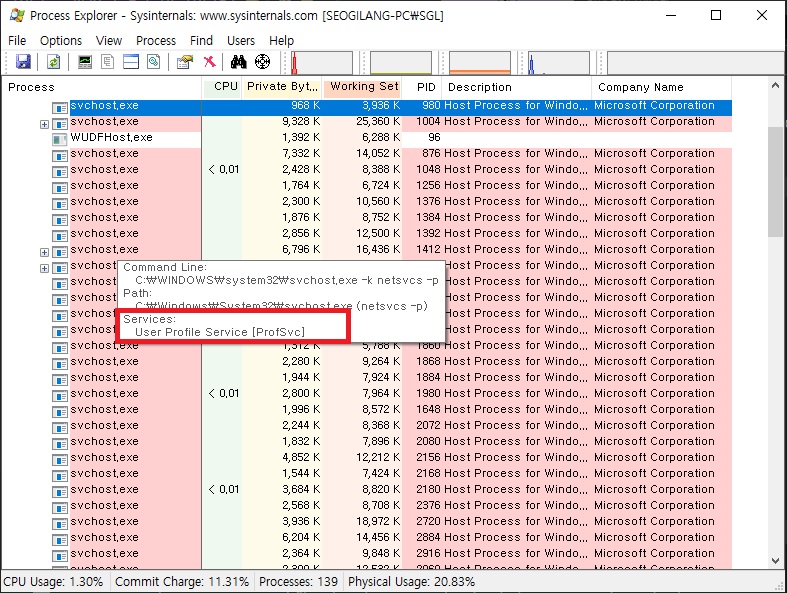Open process Properties toolbar icon
Screen dimensions: 787x593
(184, 62)
